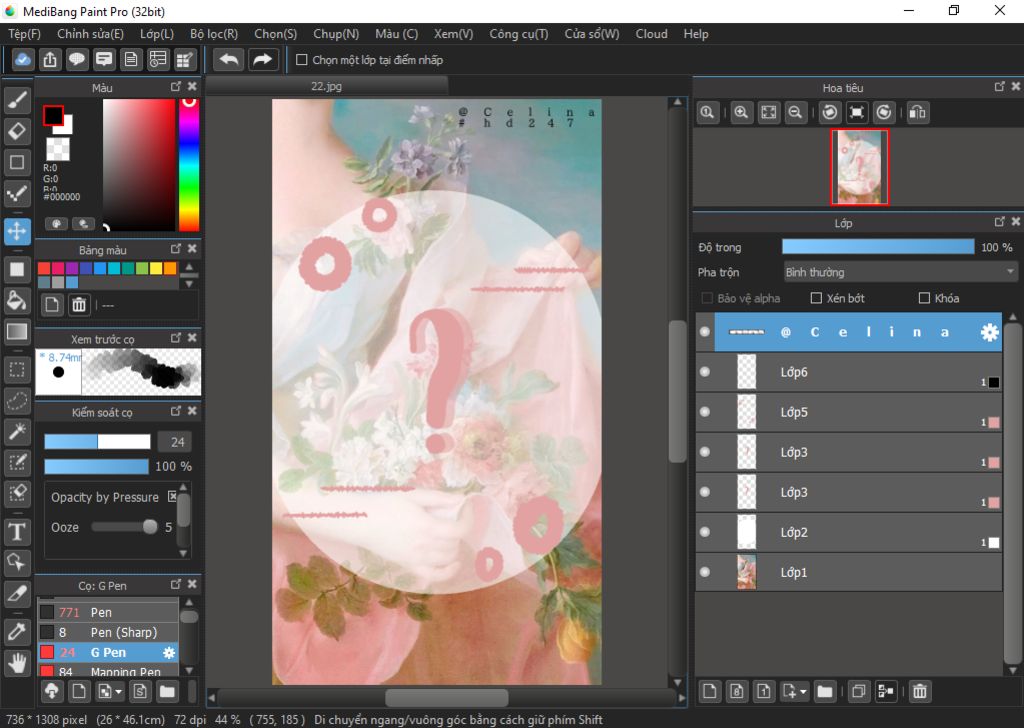The image size is (1024, 728).
Task: Open the gear settings of the G Pen brush
Action: (169, 652)
